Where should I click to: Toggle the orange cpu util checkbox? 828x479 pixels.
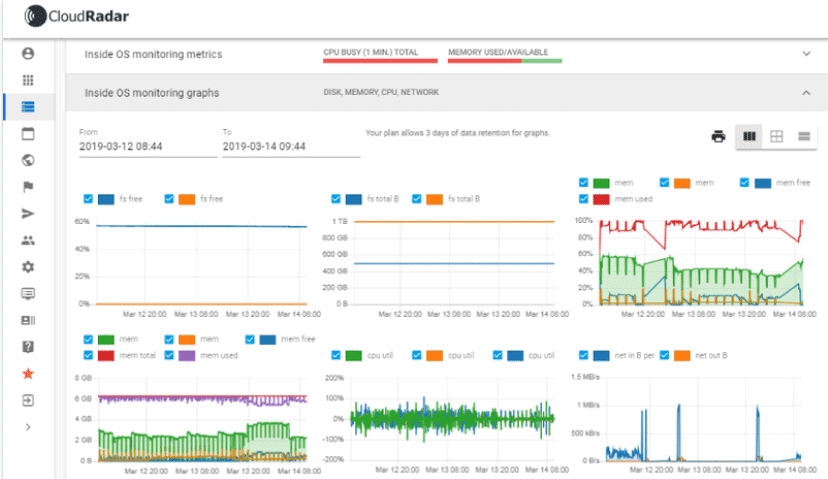[417, 355]
